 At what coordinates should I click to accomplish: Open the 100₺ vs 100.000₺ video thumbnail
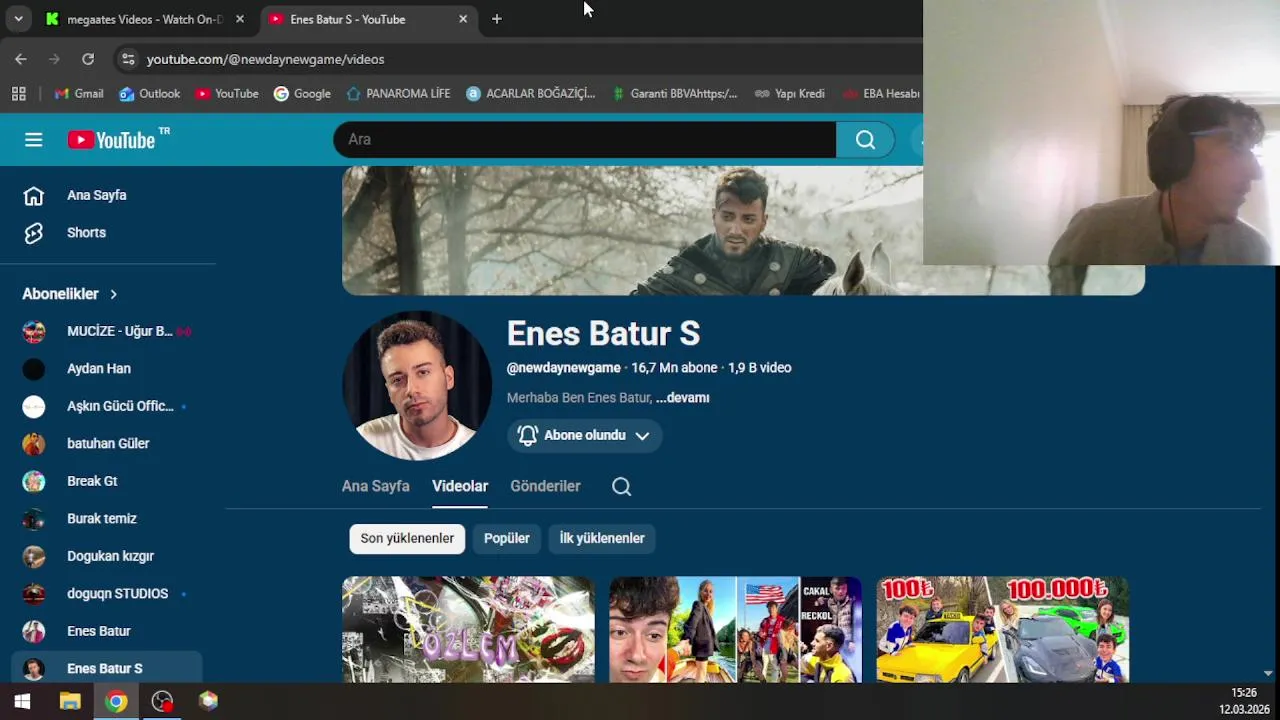pos(1002,630)
